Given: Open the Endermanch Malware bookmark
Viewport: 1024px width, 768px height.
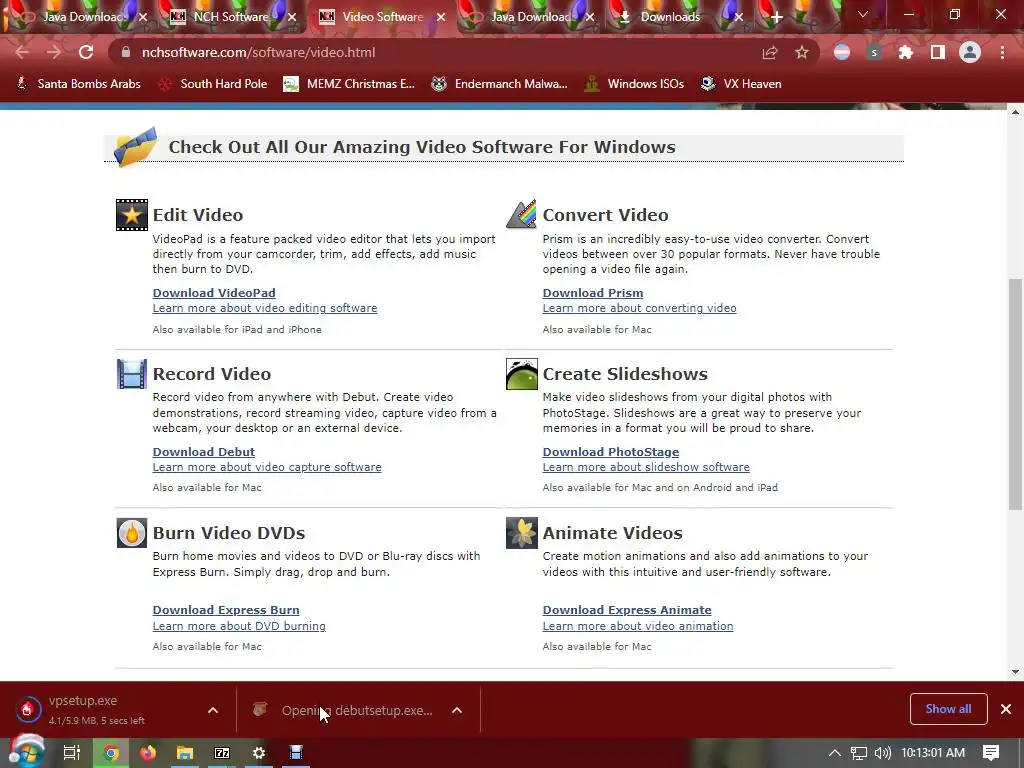Looking at the screenshot, I should pos(500,84).
